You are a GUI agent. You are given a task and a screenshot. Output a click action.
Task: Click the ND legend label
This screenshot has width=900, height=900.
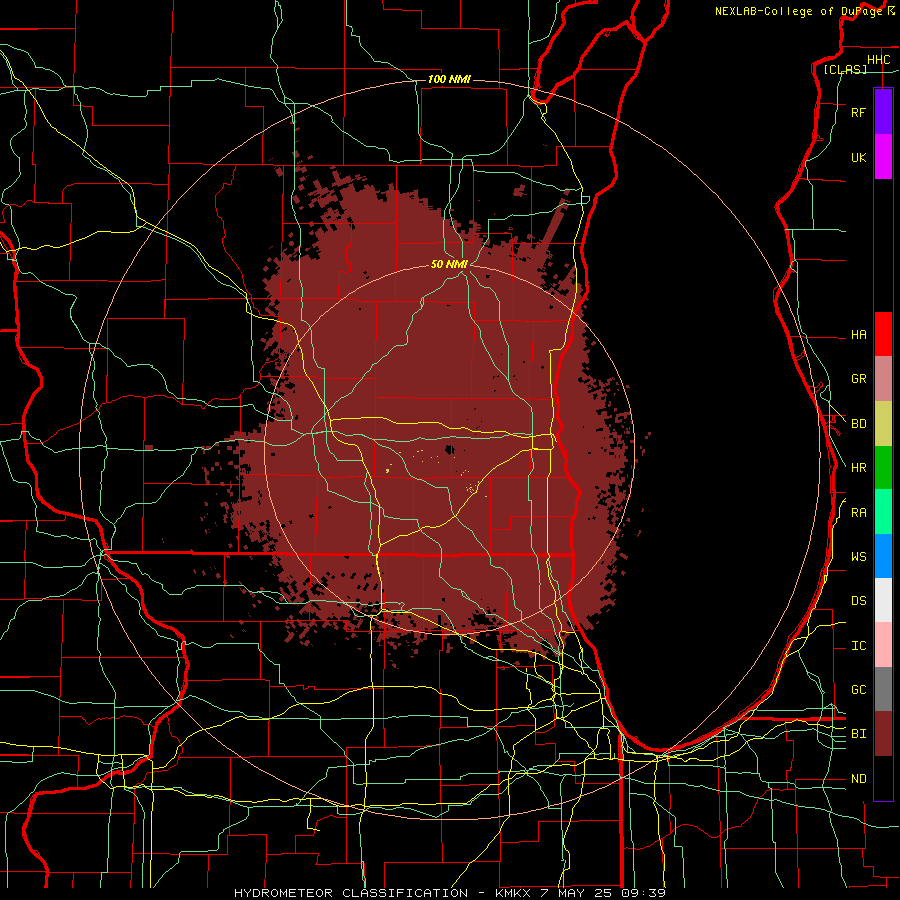tap(858, 779)
